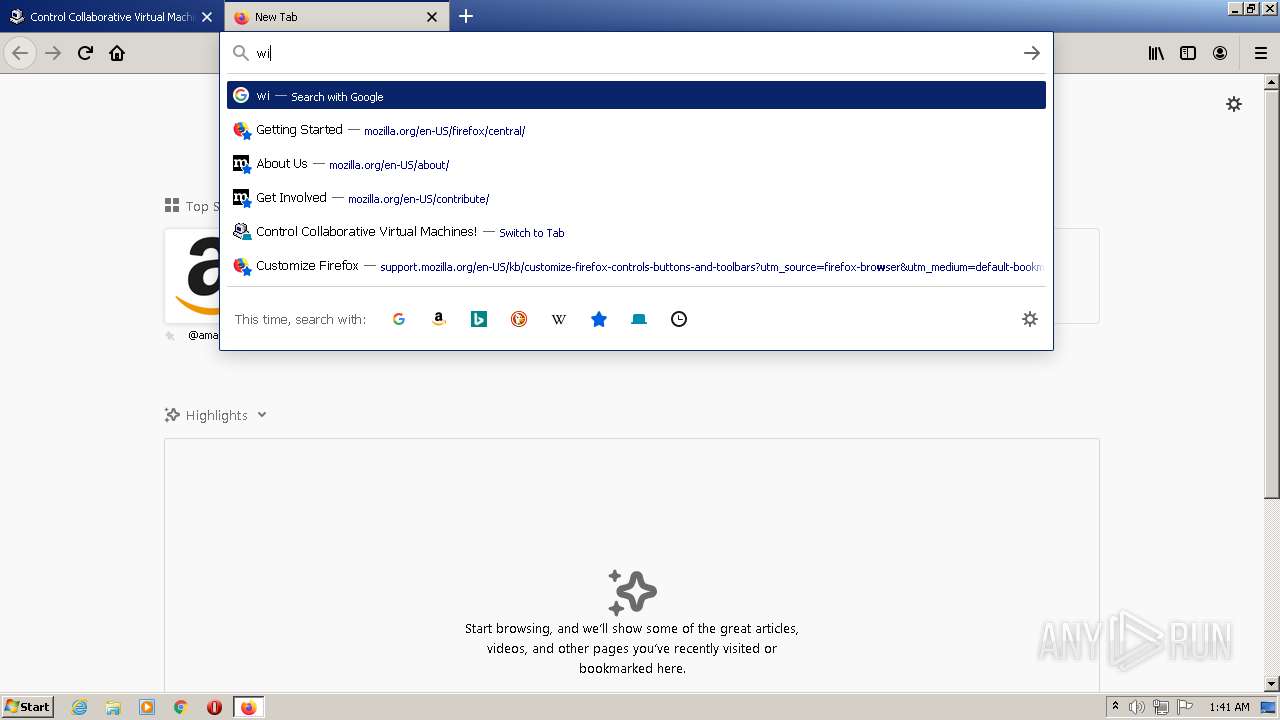Choose the 'wi — Search with Google' suggestion
The width and height of the screenshot is (1280, 720).
(636, 95)
